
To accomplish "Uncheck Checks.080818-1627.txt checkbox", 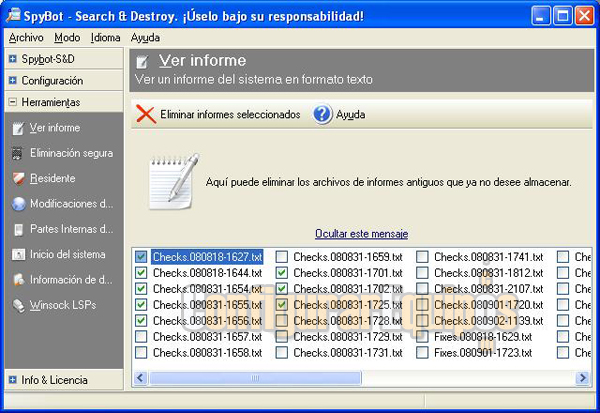I will tap(141, 257).
